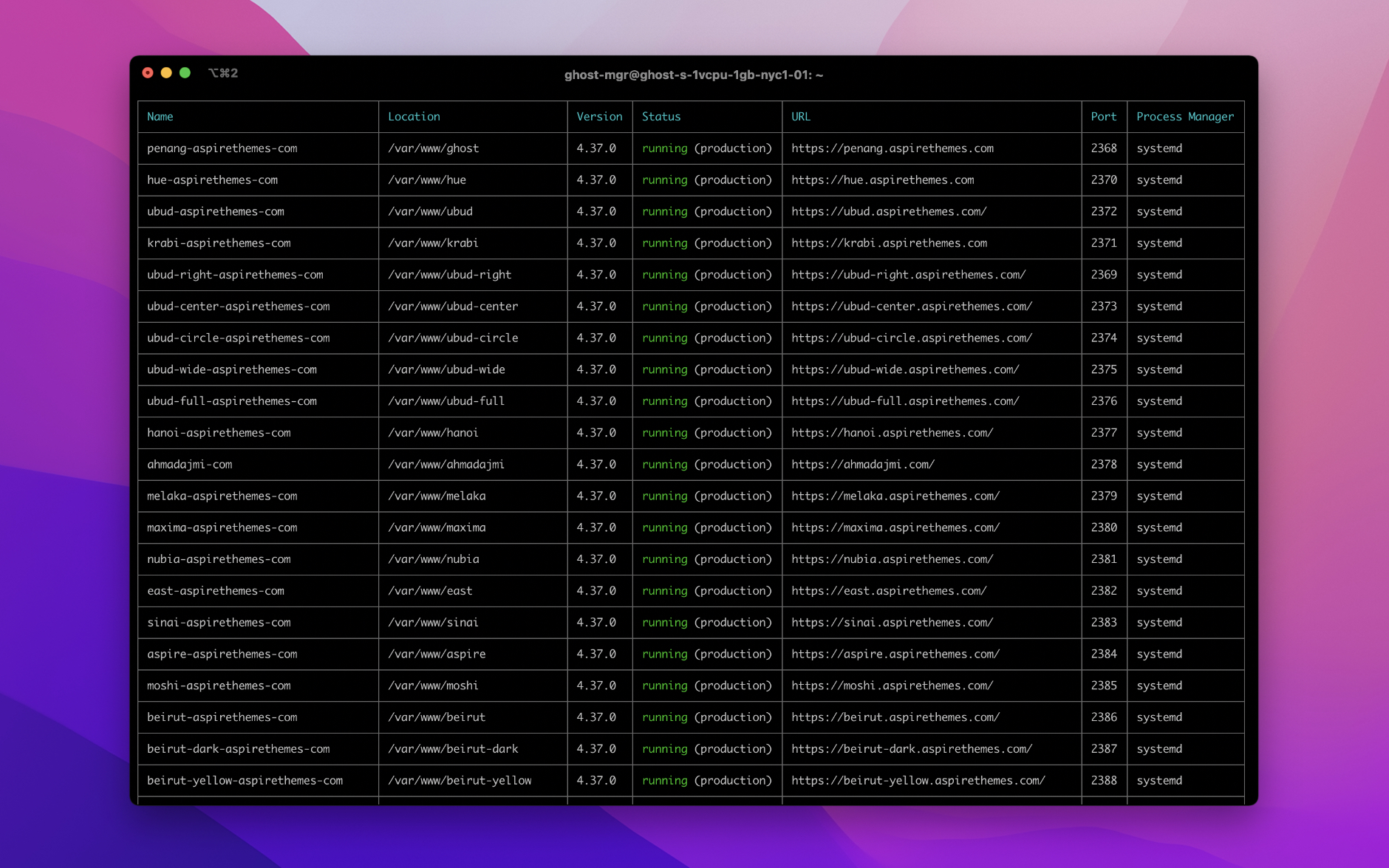The height and width of the screenshot is (868, 1389).
Task: Click the Port column header
Action: pos(1104,117)
